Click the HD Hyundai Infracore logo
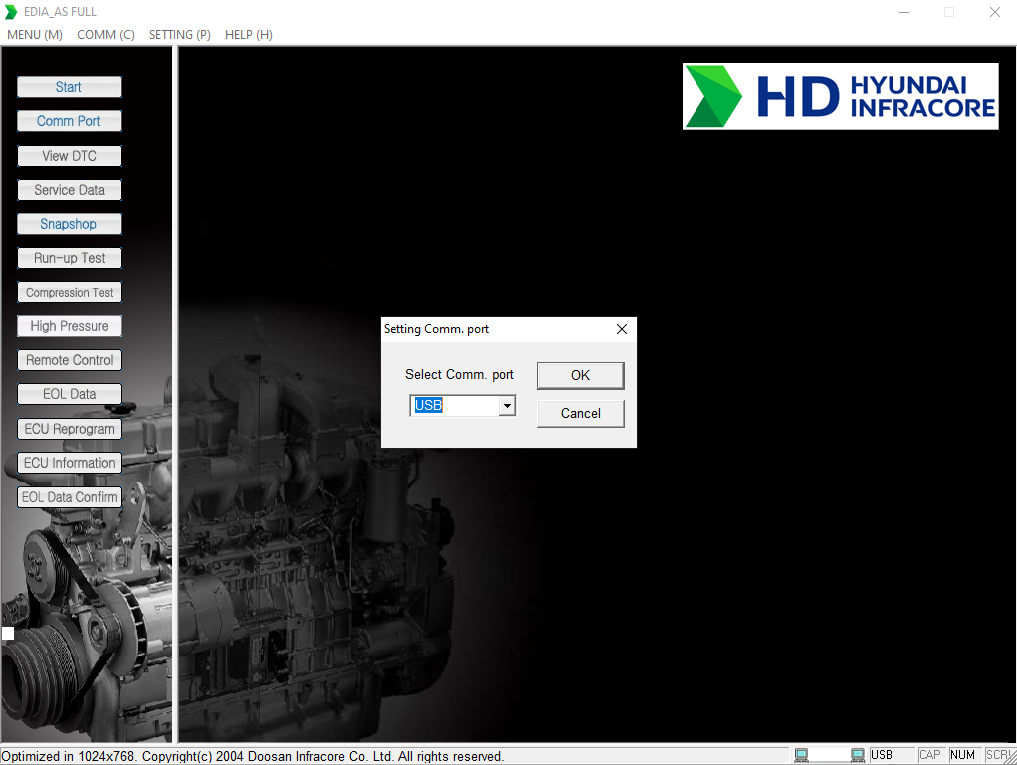The width and height of the screenshot is (1017, 765). click(x=841, y=97)
